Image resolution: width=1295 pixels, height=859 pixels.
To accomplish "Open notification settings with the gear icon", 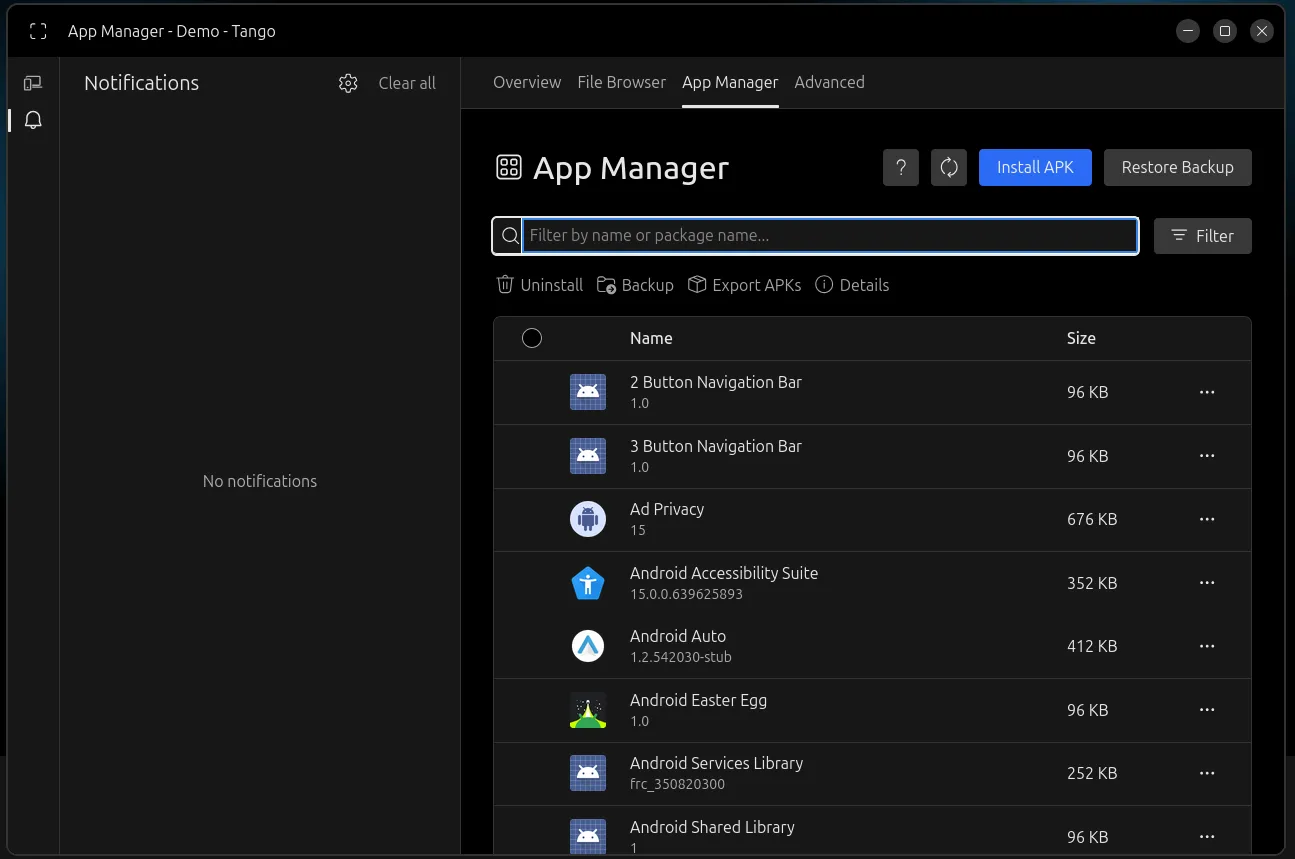I will (348, 83).
